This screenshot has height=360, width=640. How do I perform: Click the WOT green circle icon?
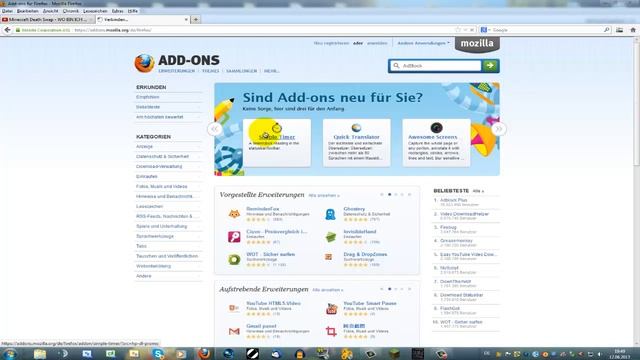[x=234, y=260]
